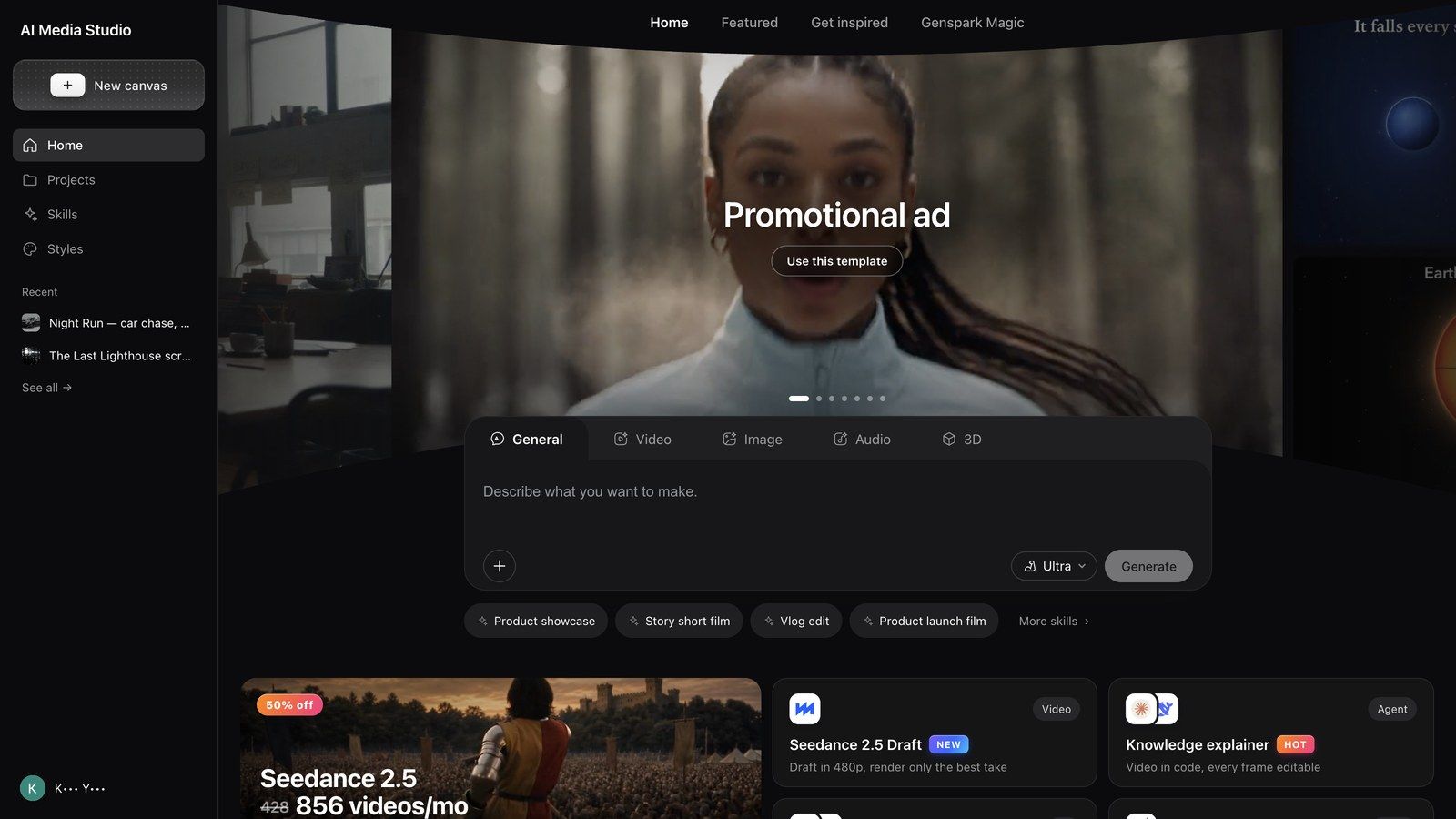Click the Video tag on Seedance card
1456x819 pixels.
tap(1056, 710)
